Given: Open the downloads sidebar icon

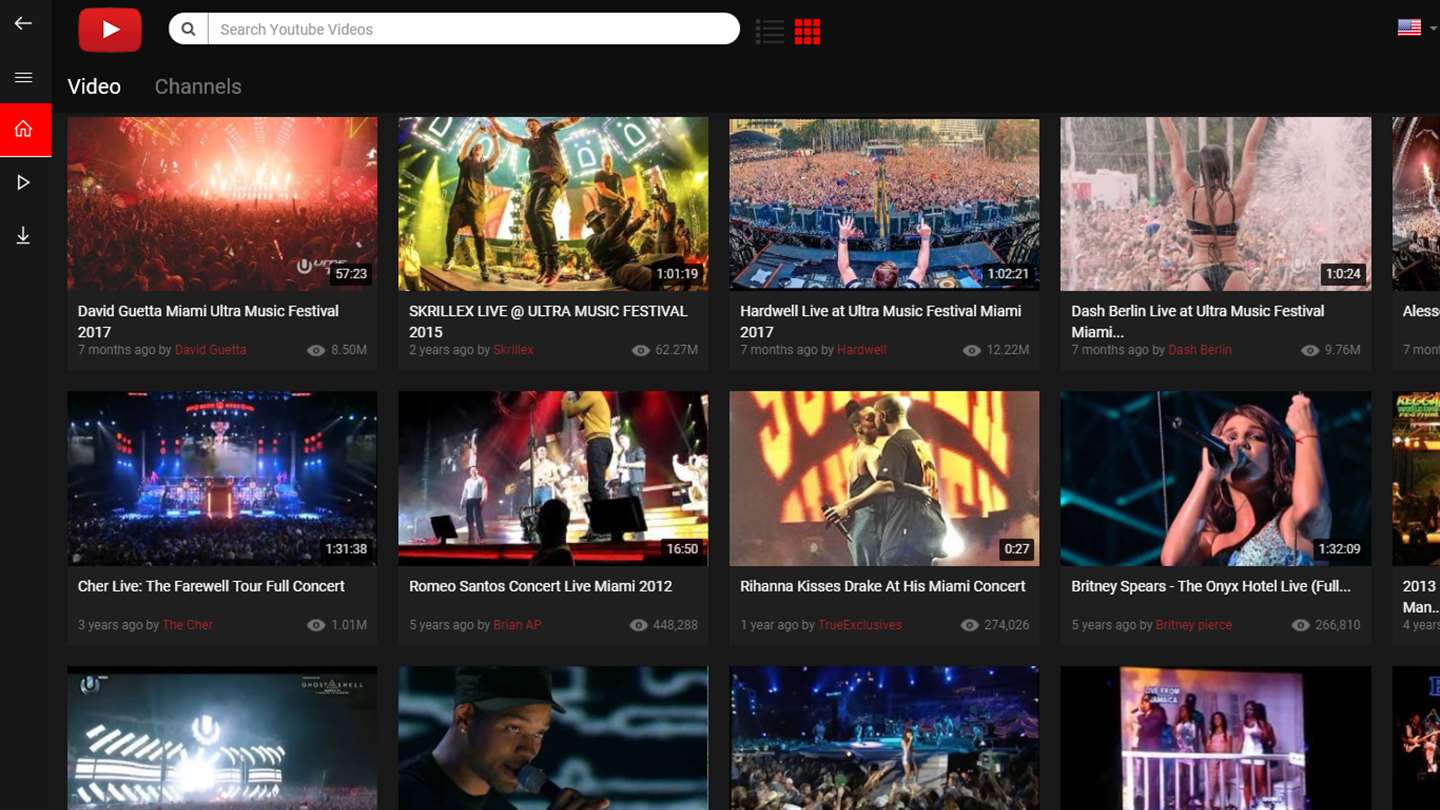Looking at the screenshot, I should coord(23,235).
